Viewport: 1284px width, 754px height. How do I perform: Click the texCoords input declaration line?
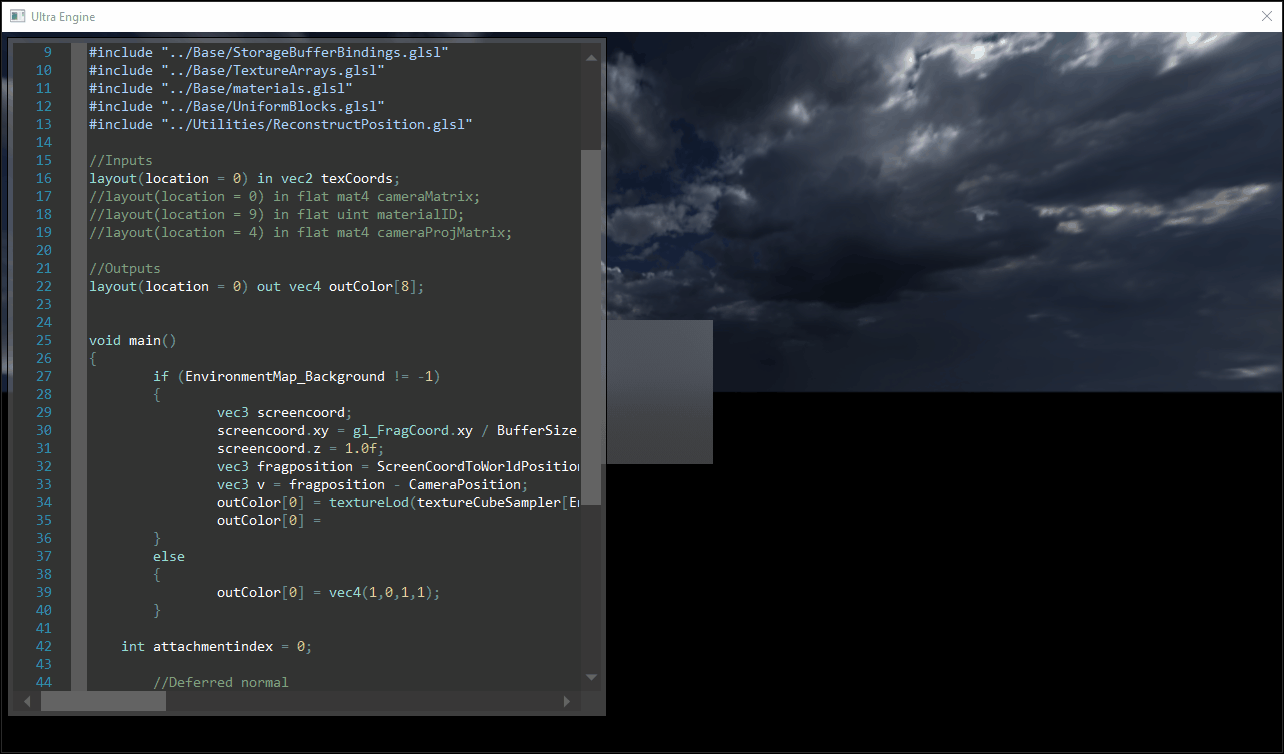[244, 179]
